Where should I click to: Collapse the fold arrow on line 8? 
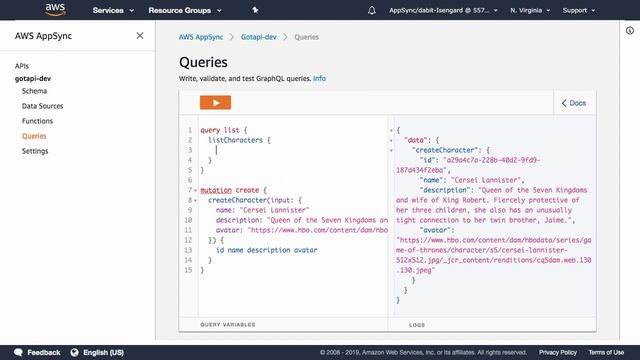(196, 200)
